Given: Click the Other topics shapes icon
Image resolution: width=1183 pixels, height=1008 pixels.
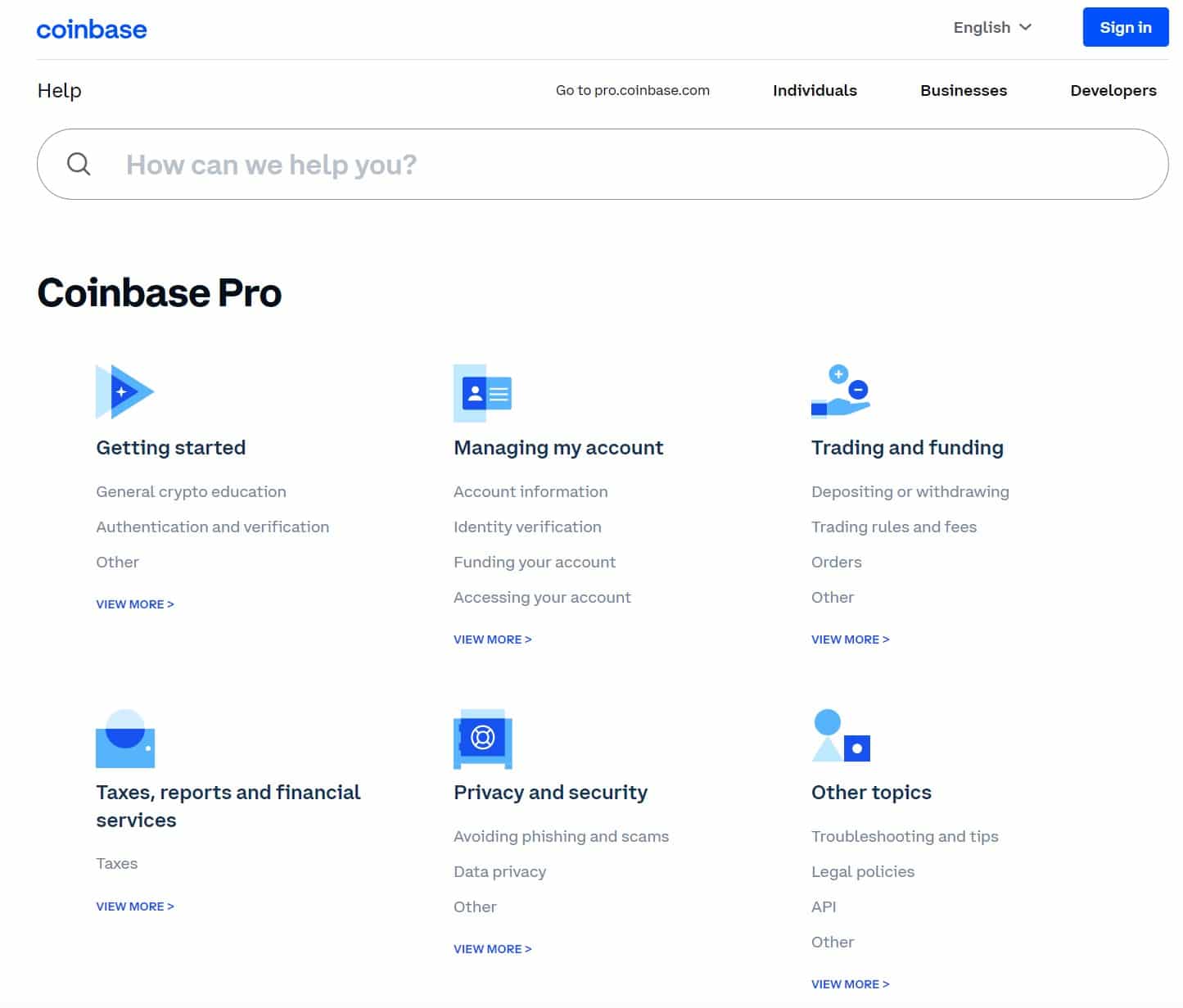Looking at the screenshot, I should tap(841, 735).
